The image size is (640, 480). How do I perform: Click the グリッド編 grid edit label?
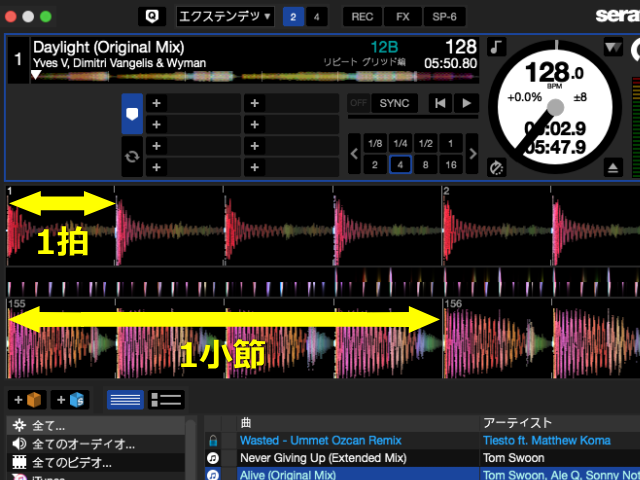(x=384, y=62)
